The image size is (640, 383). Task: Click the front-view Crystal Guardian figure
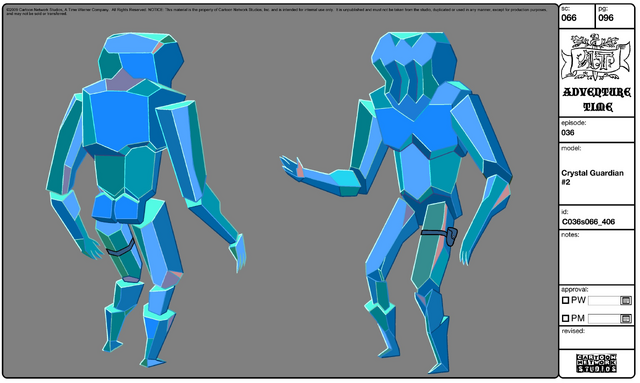click(x=396, y=202)
